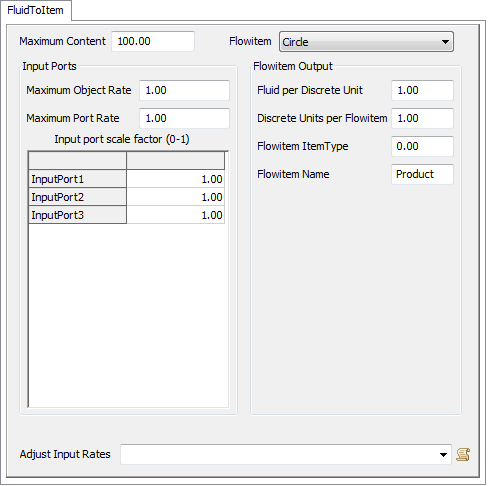This screenshot has width=488, height=486.
Task: Edit the Maximum Object Rate field
Action: [x=184, y=90]
